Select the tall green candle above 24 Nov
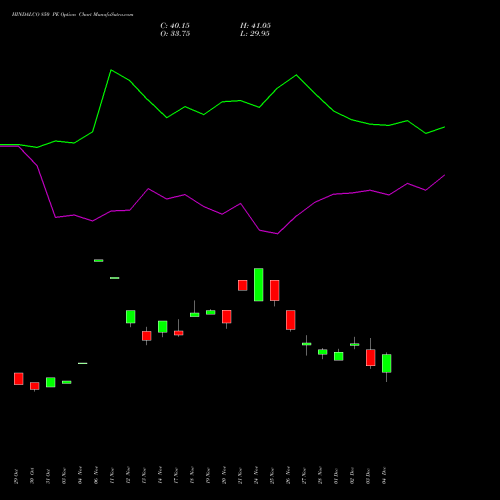Image resolution: width=500 pixels, height=500 pixels. coord(259,285)
